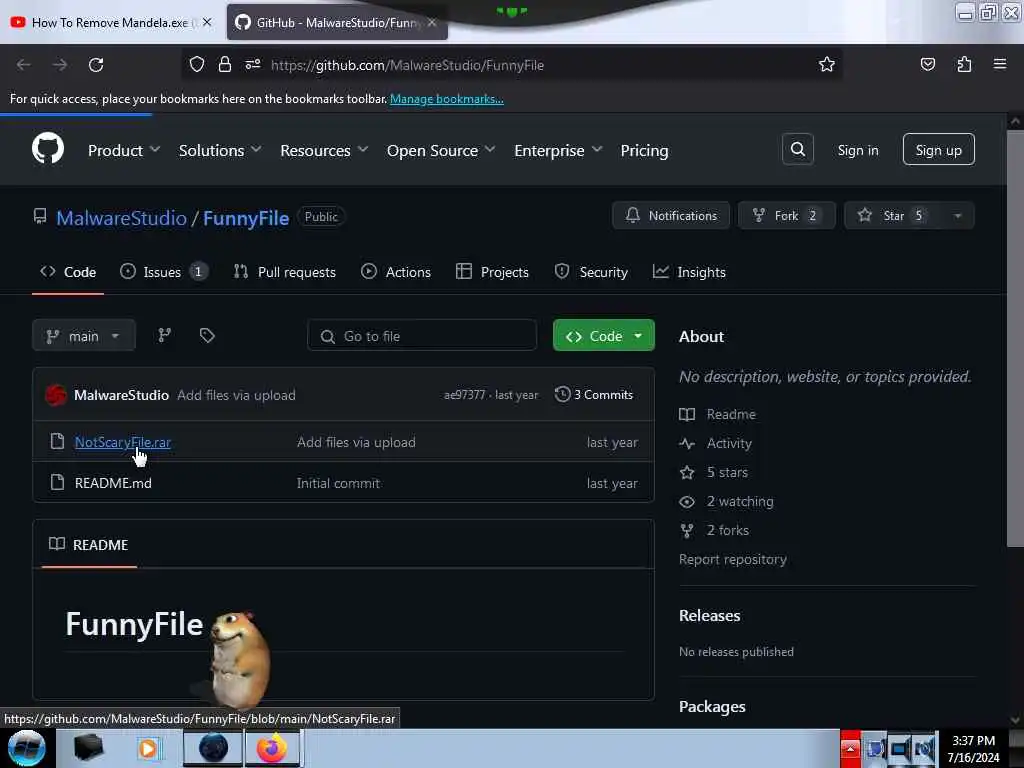
Task: Close the How To Remove Mandela.exe tab
Action: click(x=207, y=22)
